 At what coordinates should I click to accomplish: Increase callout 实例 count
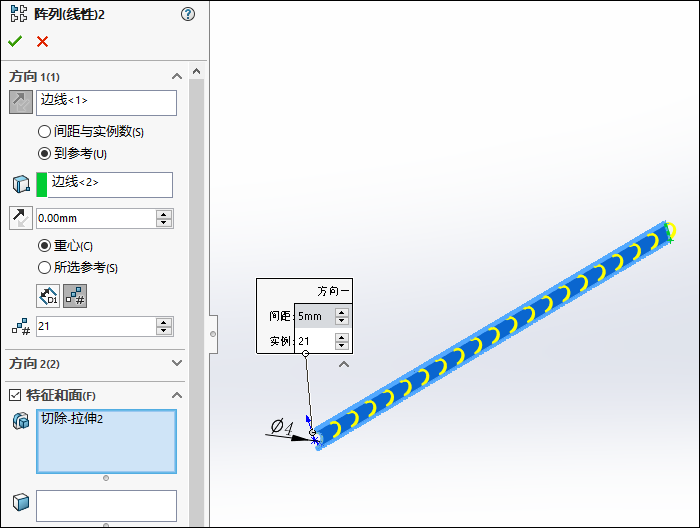tap(342, 337)
